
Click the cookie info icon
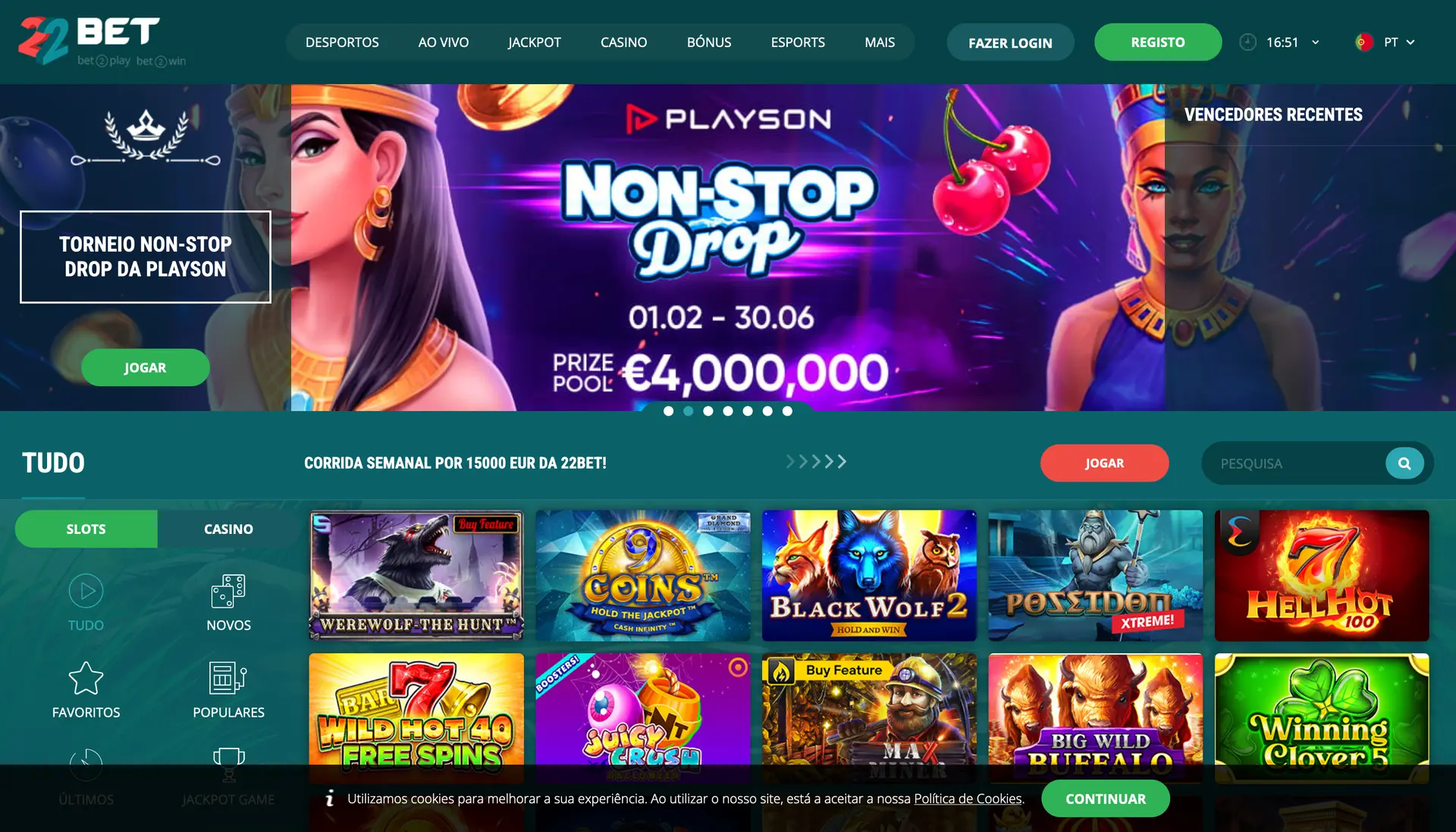click(x=329, y=799)
